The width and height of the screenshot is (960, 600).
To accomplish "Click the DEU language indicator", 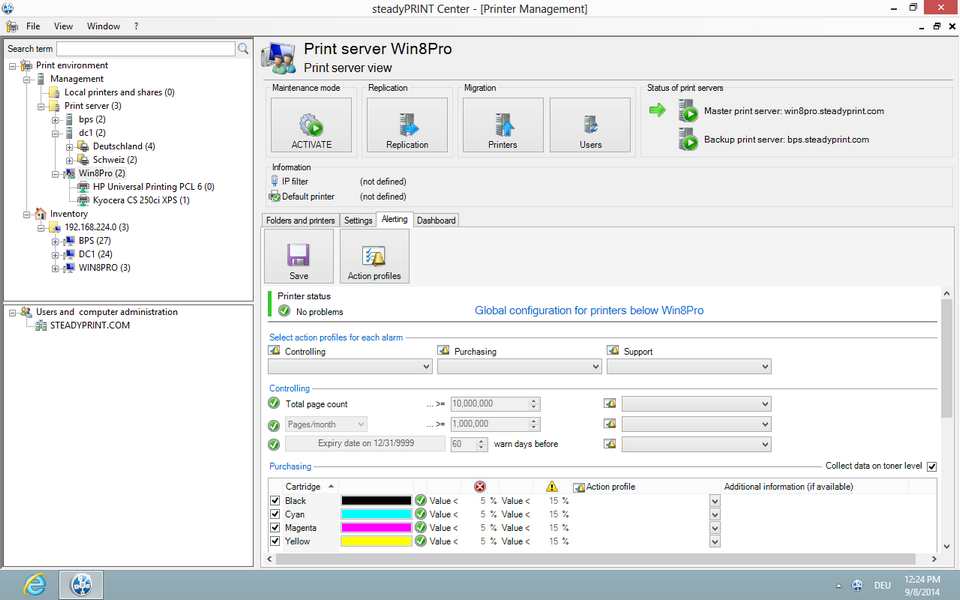I will [882, 586].
